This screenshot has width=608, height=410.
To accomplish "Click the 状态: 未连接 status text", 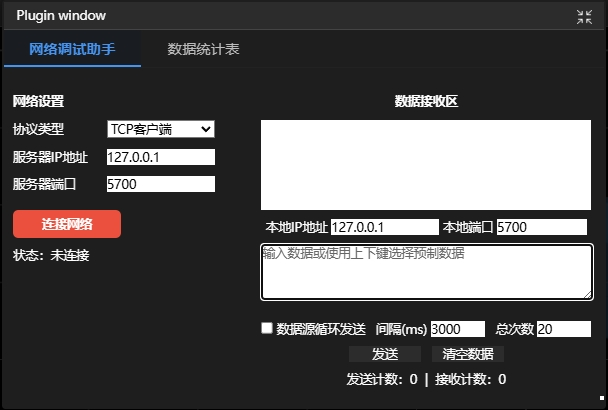I will 51,255.
